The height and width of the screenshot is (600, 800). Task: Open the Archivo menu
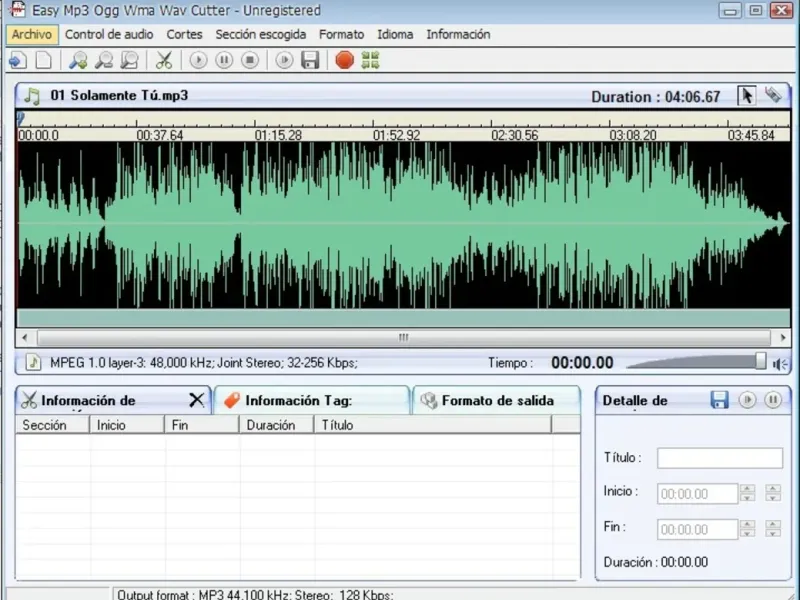(31, 34)
